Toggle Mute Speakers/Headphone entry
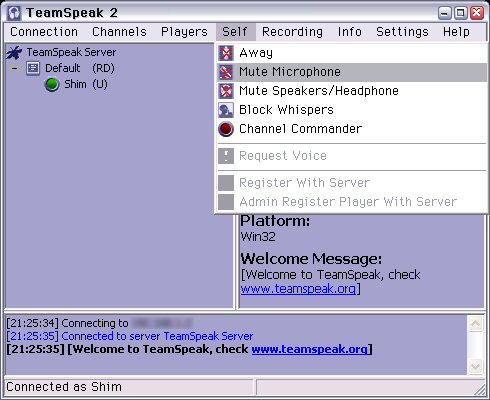This screenshot has height=400, width=490. [352, 91]
